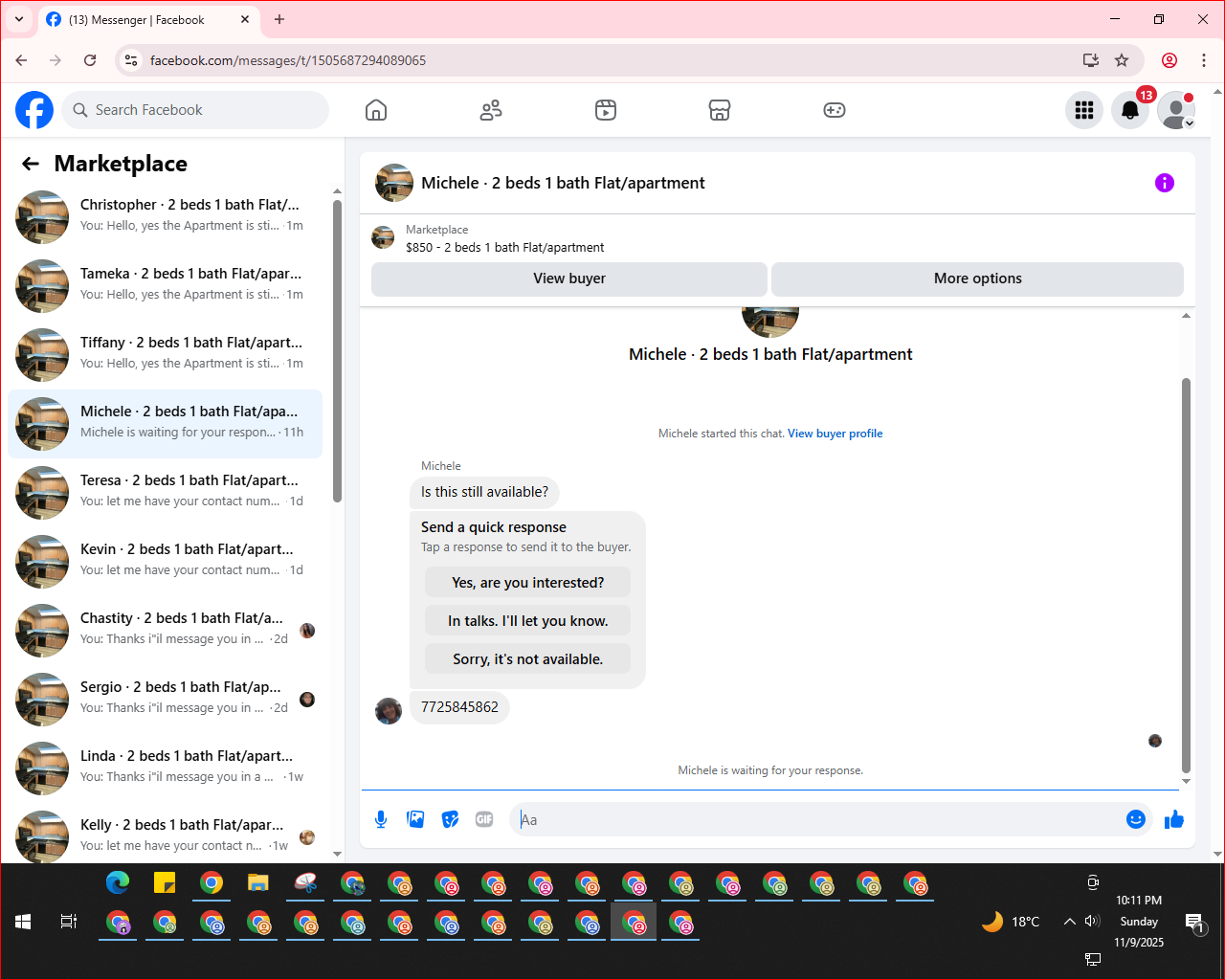1225x980 pixels.
Task: Open Christopher's conversation
Action: point(165,217)
